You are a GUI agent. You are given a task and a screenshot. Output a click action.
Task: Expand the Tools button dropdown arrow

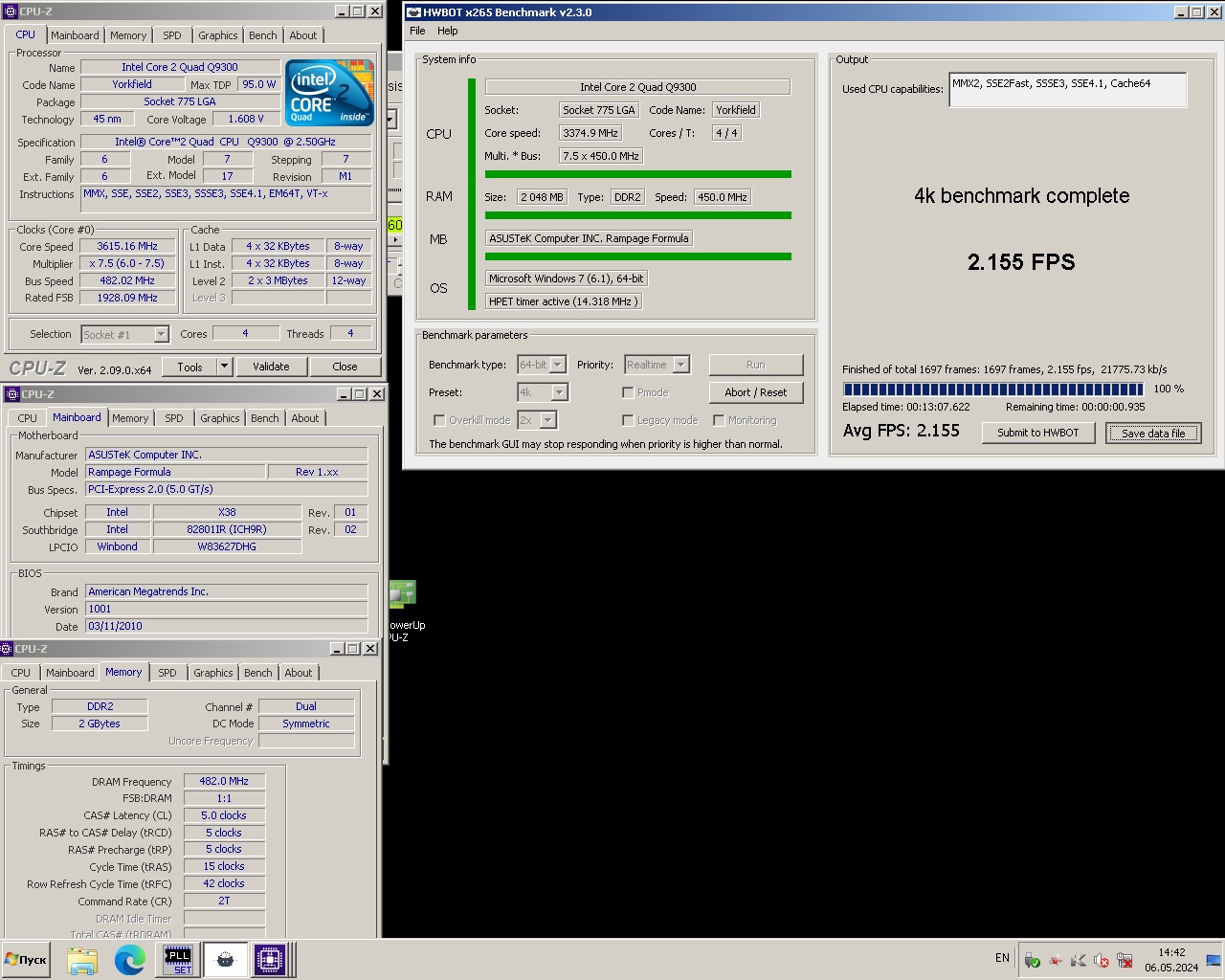click(225, 367)
